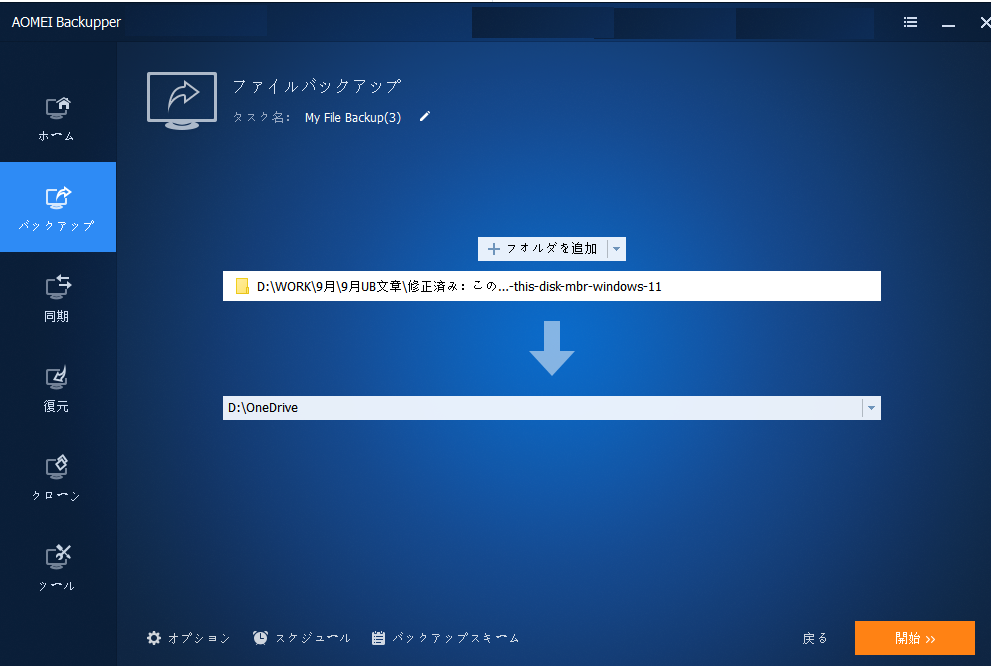Click the yellow folder icon in source row

tap(242, 286)
